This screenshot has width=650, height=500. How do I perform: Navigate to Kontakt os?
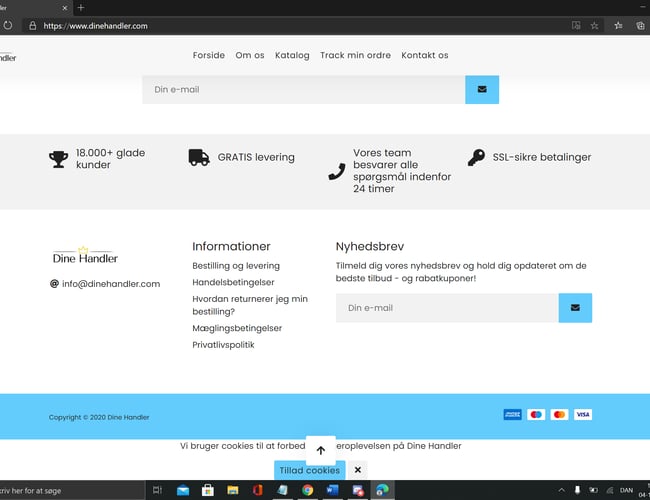425,55
